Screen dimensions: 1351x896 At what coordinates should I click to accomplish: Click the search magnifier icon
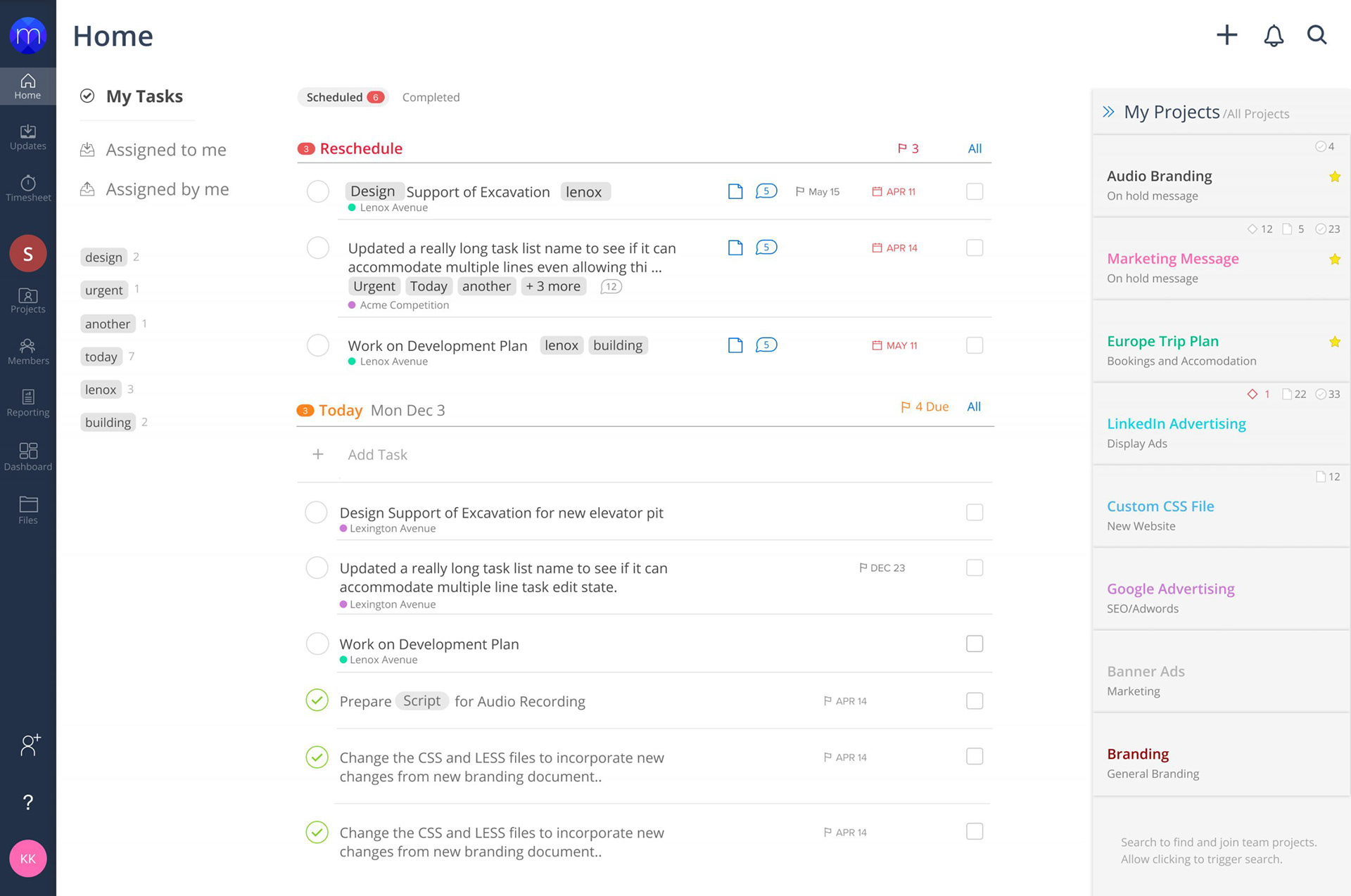(x=1317, y=35)
